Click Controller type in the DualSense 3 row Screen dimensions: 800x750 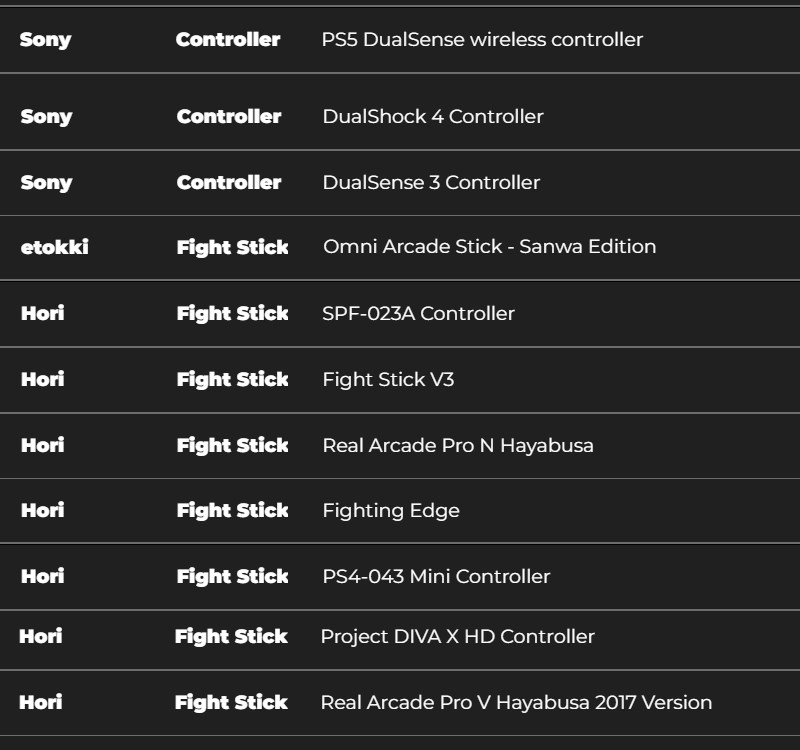228,182
